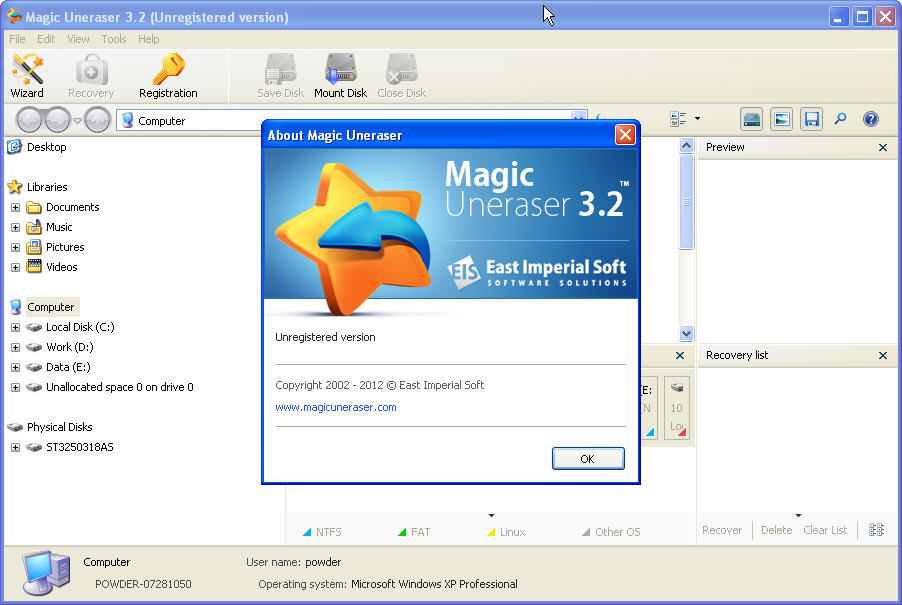Image resolution: width=902 pixels, height=605 pixels.
Task: Click the save view toolbar icon
Action: click(x=811, y=119)
